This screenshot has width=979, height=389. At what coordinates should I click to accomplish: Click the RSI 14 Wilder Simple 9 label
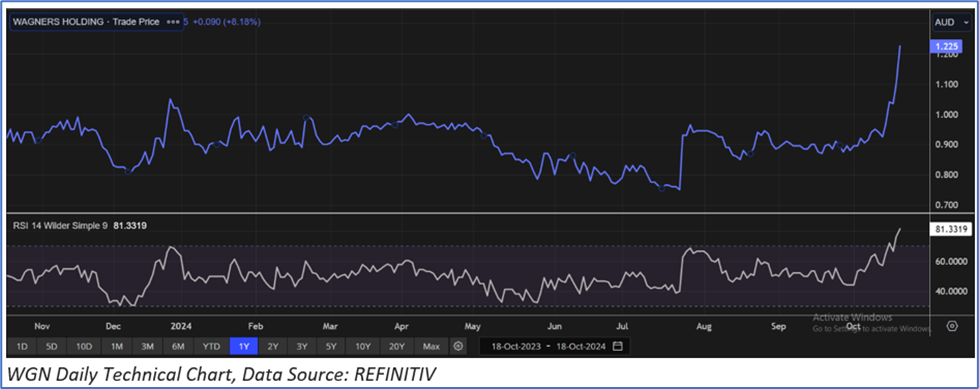point(61,225)
